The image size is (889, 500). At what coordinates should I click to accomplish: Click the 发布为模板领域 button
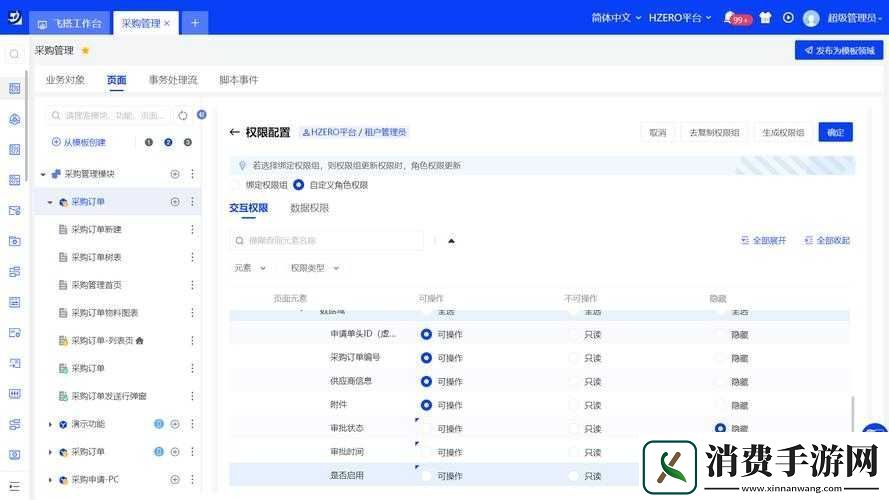pyautogui.click(x=839, y=50)
